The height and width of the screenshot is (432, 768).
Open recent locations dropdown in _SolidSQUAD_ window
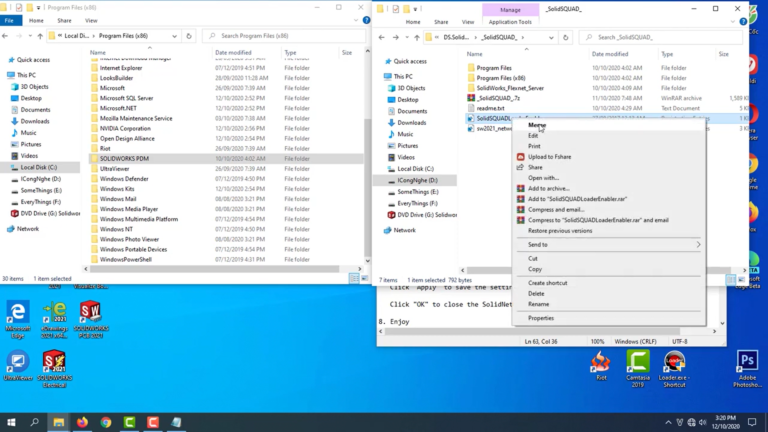point(407,37)
